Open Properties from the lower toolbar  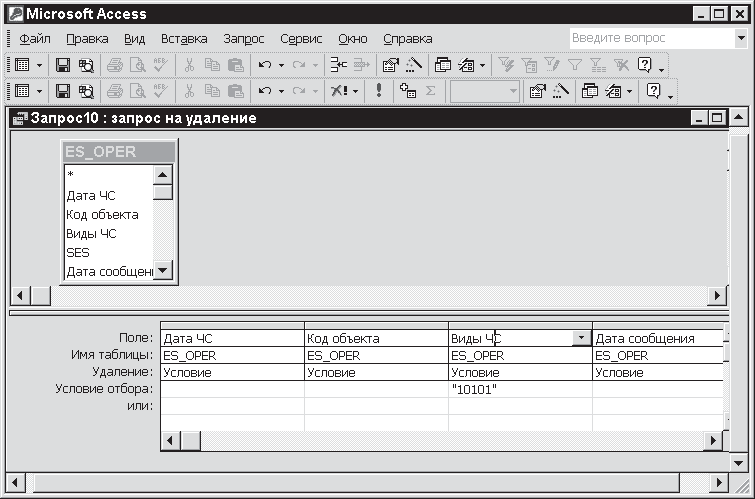click(x=537, y=91)
